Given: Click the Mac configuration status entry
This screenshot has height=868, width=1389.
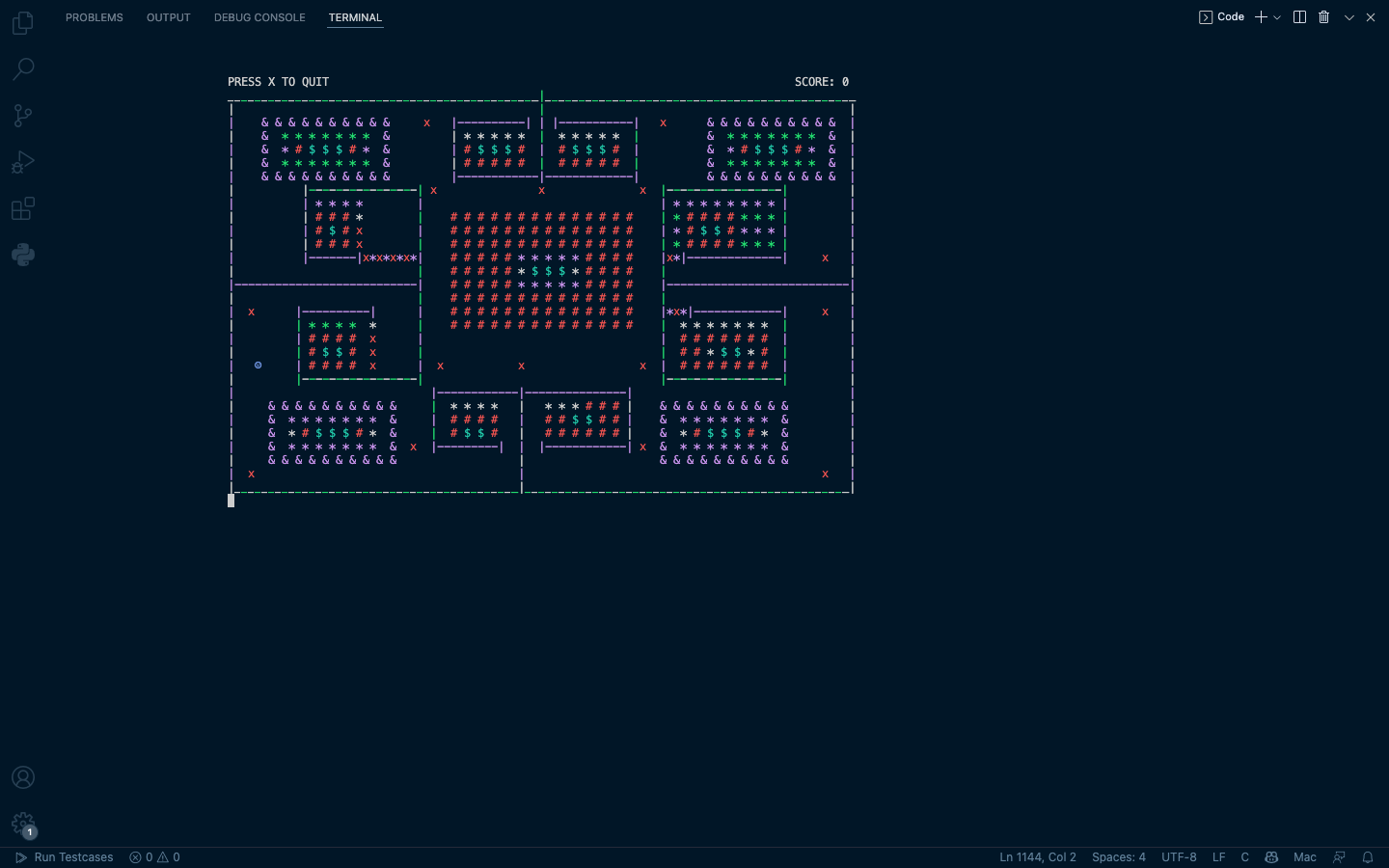Looking at the screenshot, I should 1305,857.
